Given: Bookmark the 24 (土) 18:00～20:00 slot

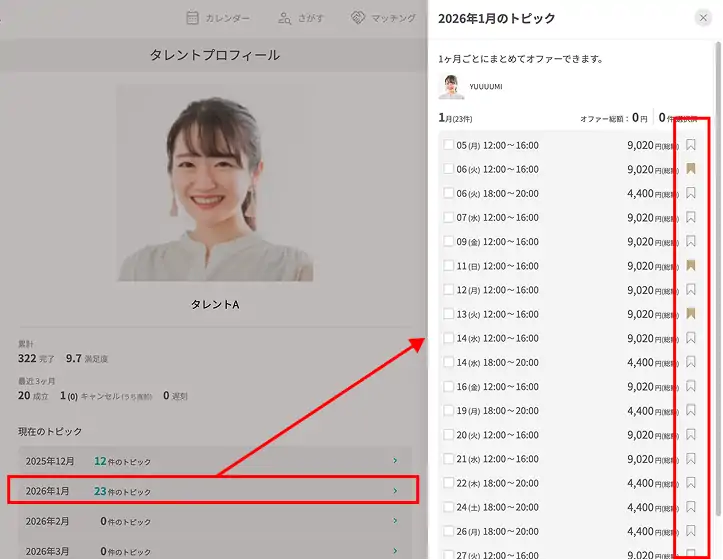Looking at the screenshot, I should [x=691, y=507].
